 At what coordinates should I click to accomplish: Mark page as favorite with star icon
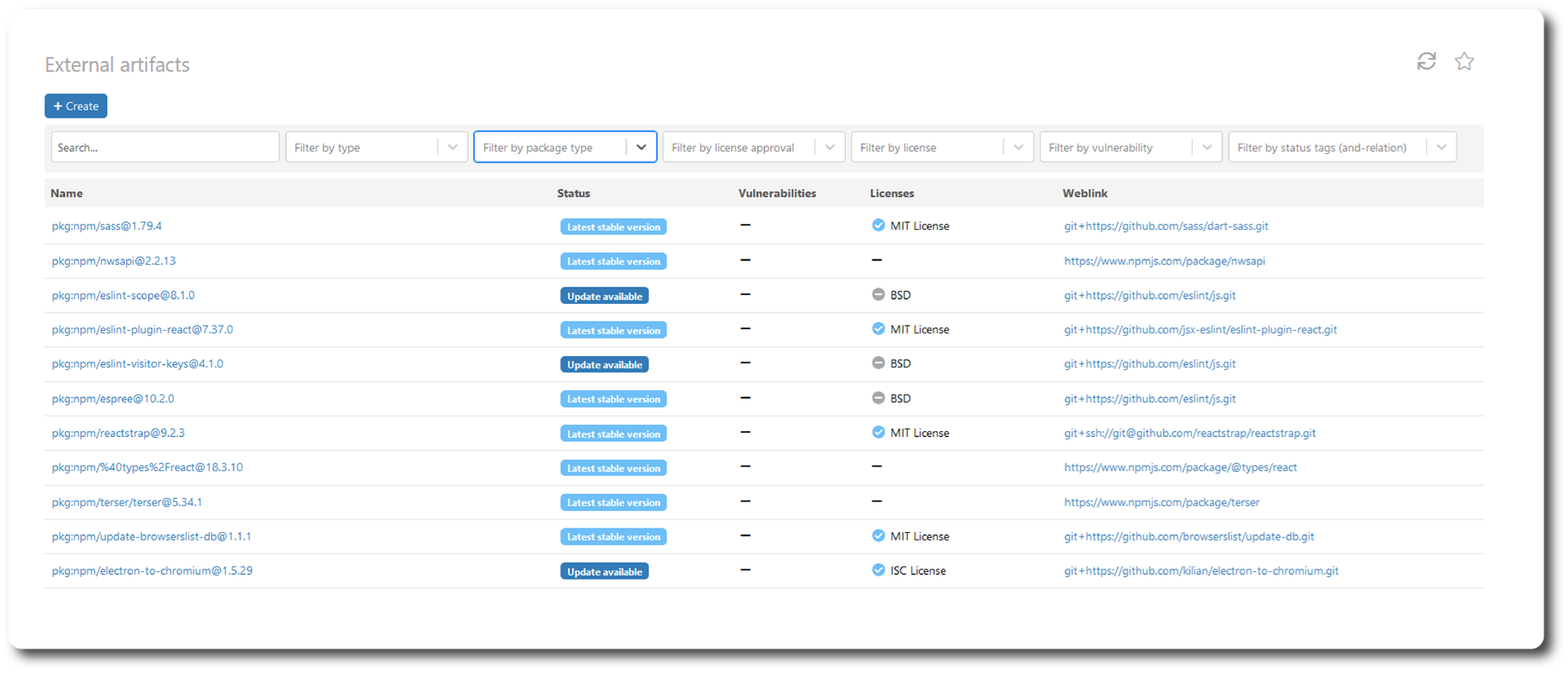pyautogui.click(x=1464, y=61)
